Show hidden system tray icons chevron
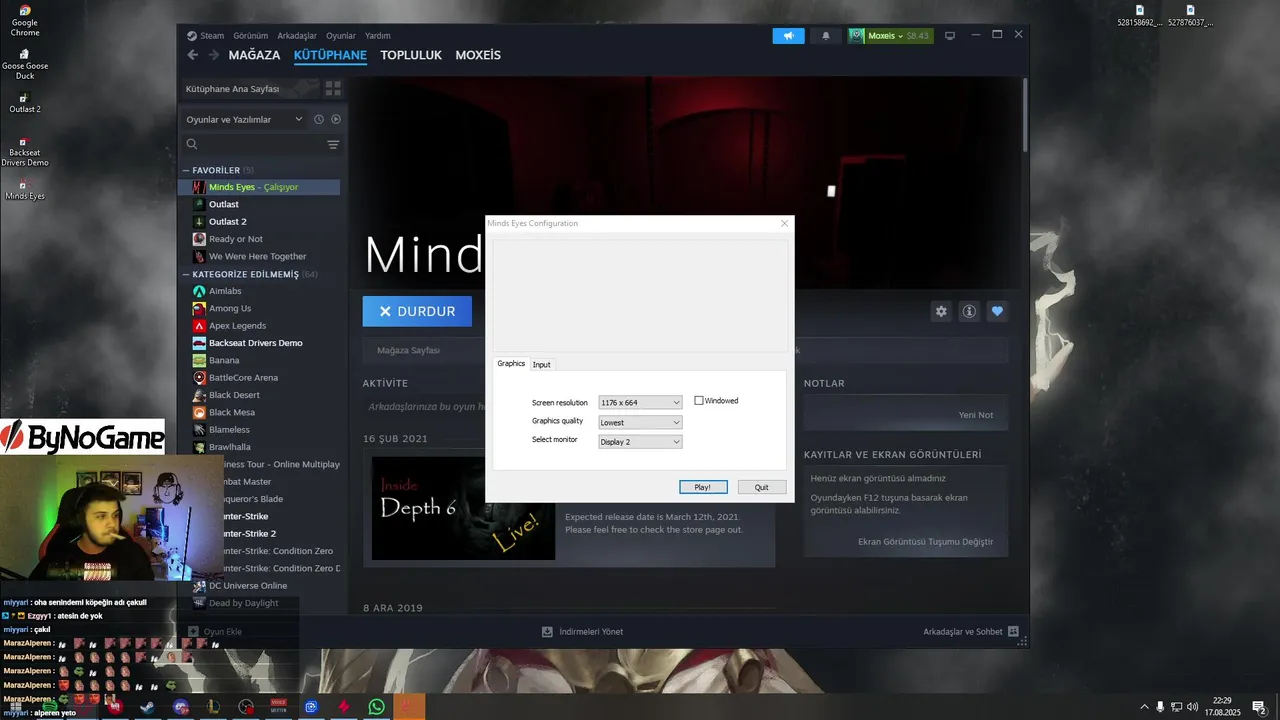Image resolution: width=1280 pixels, height=720 pixels. pyautogui.click(x=1144, y=707)
